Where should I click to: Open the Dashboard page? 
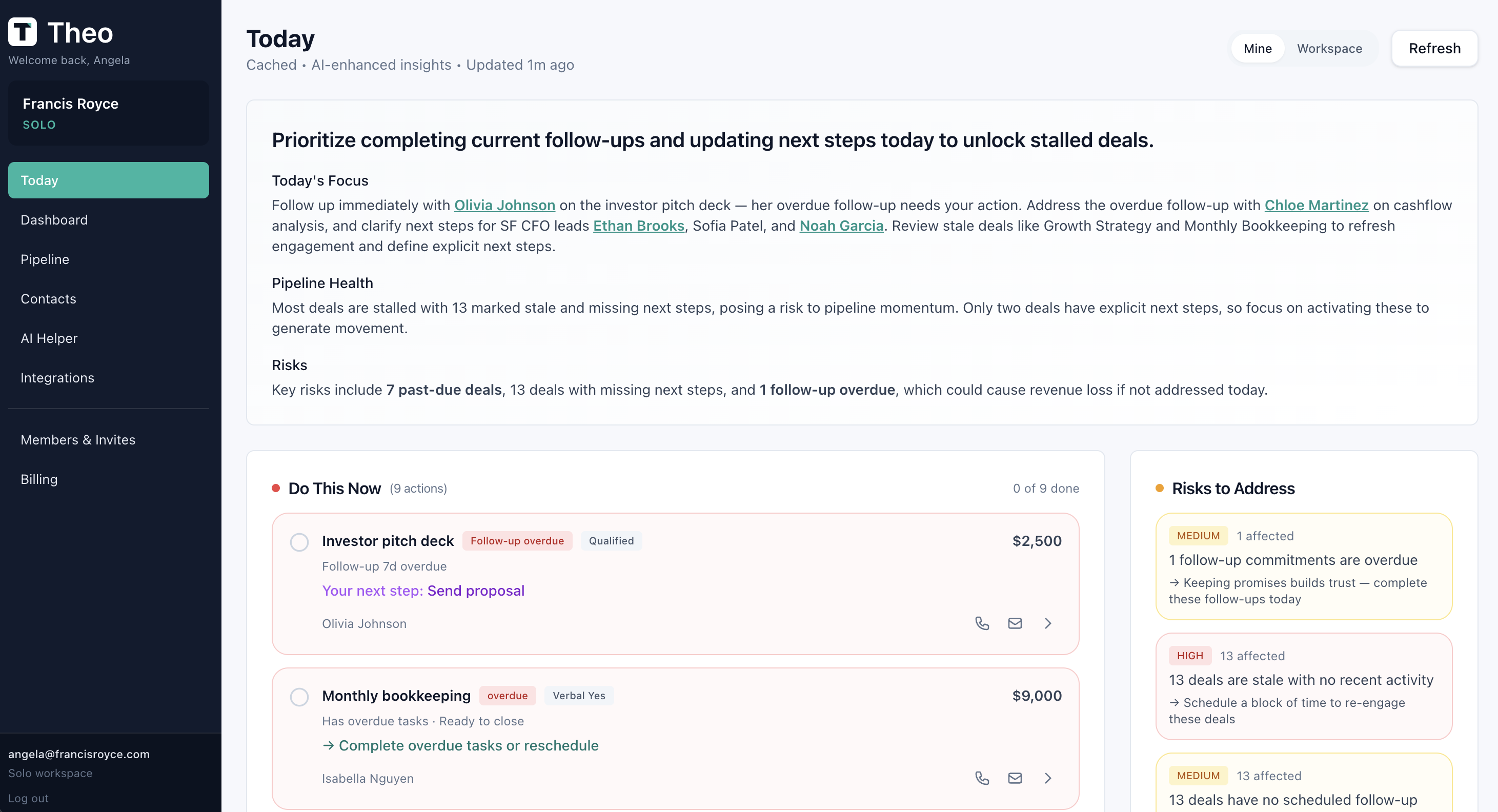coord(54,219)
